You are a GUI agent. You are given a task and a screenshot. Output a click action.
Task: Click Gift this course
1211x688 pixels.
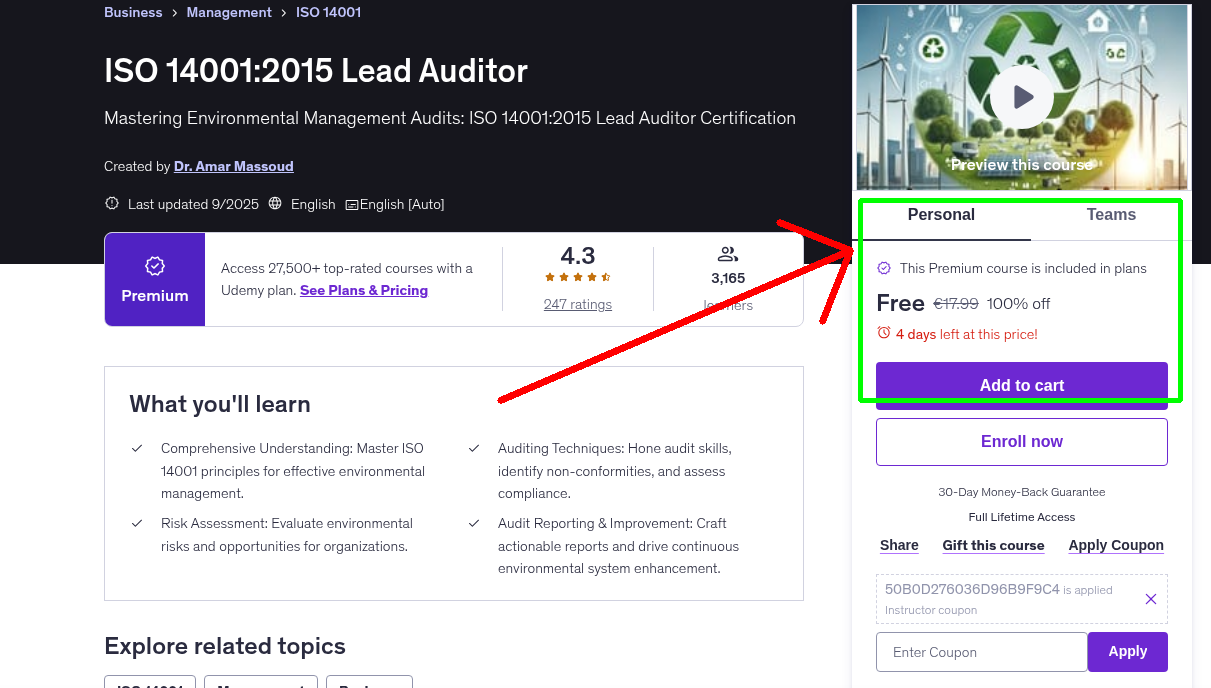point(993,545)
